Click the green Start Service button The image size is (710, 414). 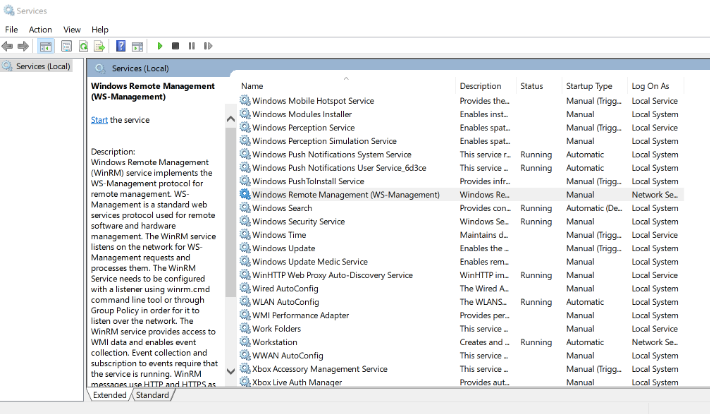click(x=160, y=46)
